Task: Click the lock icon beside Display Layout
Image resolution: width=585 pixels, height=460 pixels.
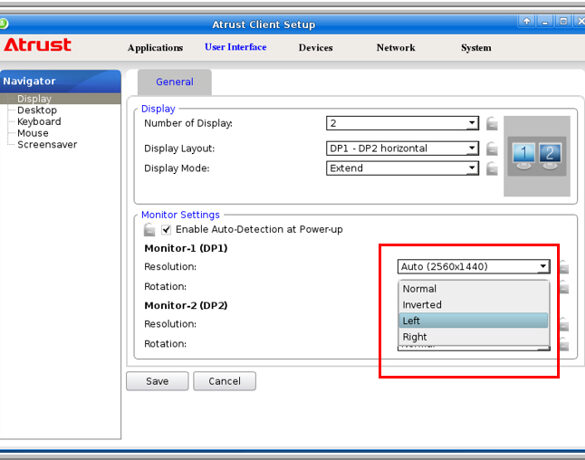Action: (x=492, y=148)
